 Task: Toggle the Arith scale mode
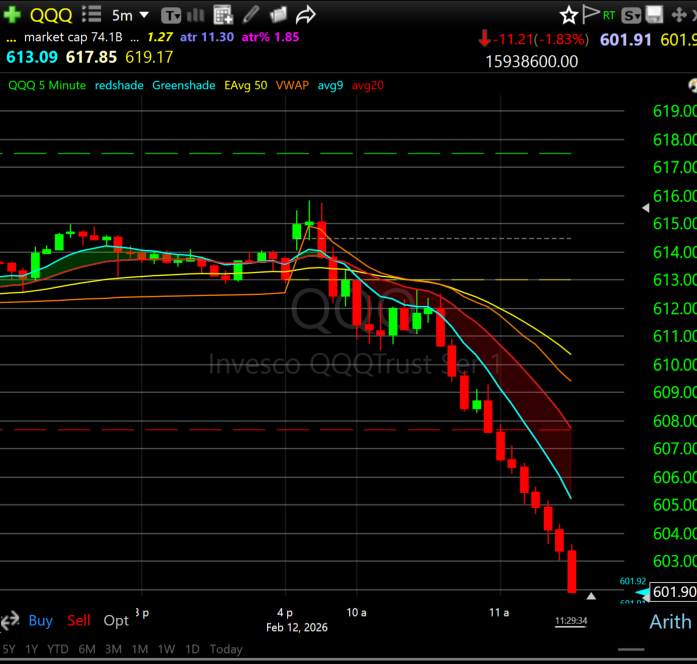pos(670,622)
